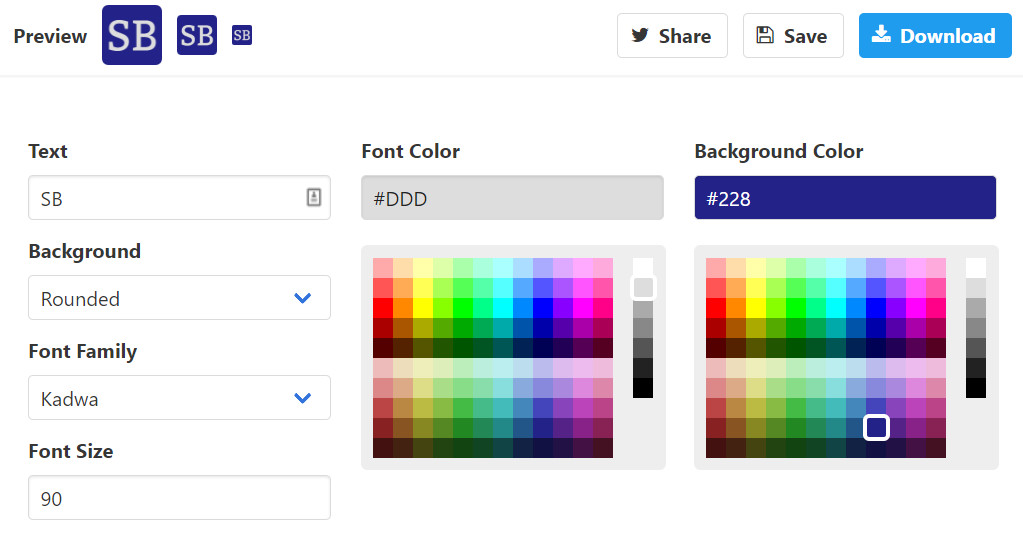Pick cyan in Background Color palette
1023x559 pixels.
pos(836,308)
